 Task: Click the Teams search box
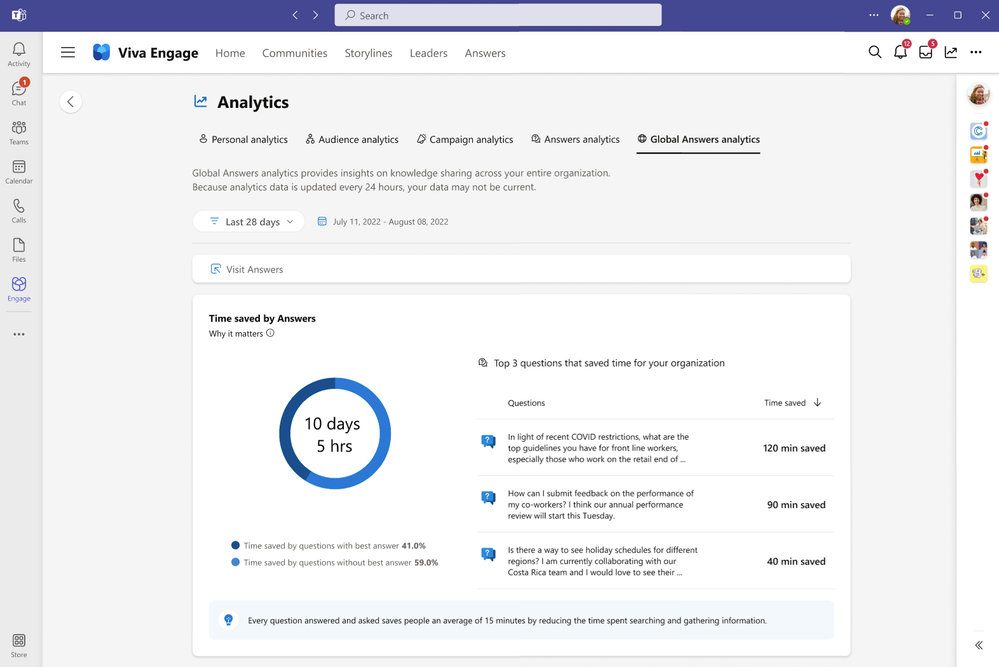pos(498,15)
